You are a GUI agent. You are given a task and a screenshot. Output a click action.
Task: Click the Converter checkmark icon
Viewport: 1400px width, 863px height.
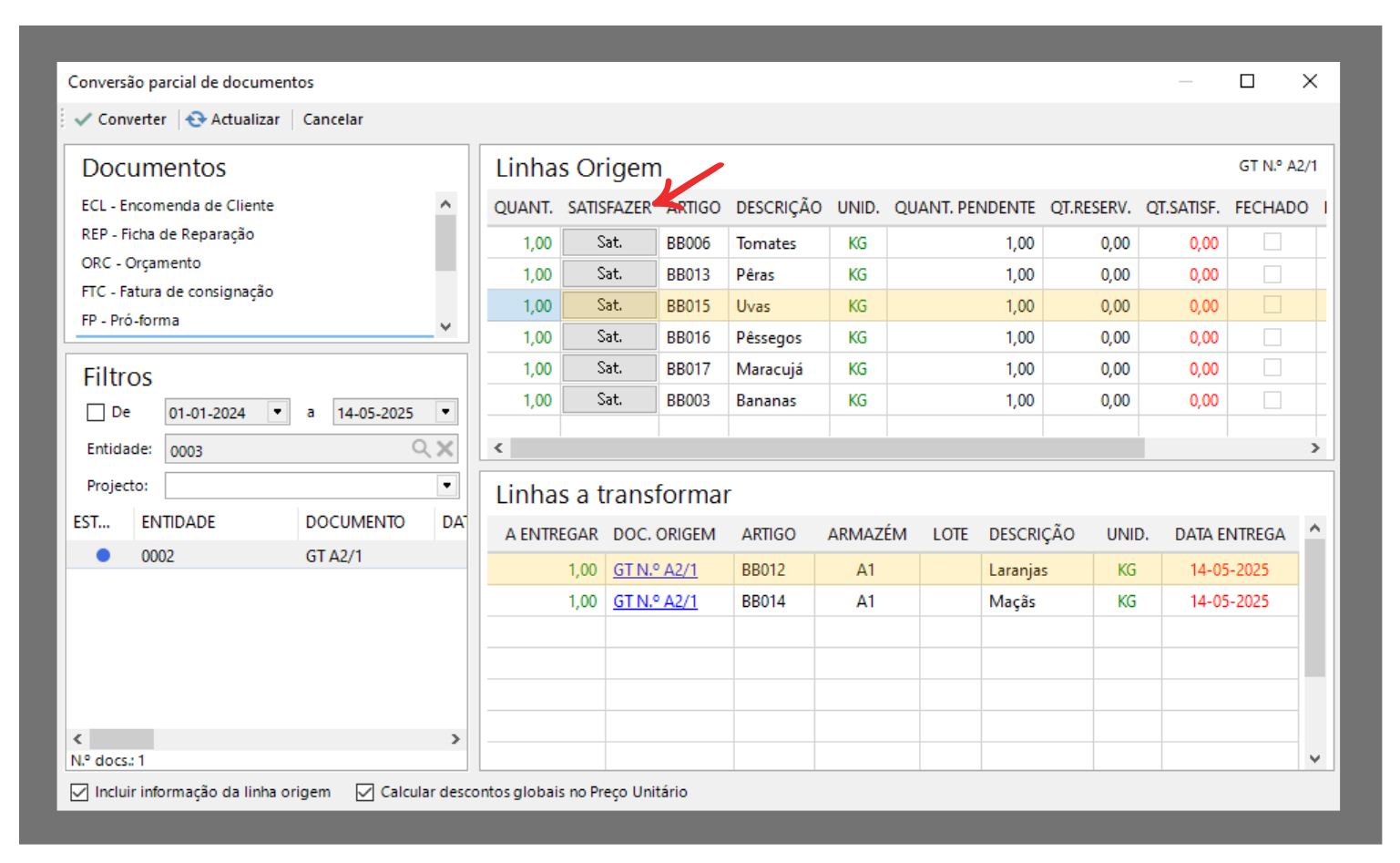[84, 119]
